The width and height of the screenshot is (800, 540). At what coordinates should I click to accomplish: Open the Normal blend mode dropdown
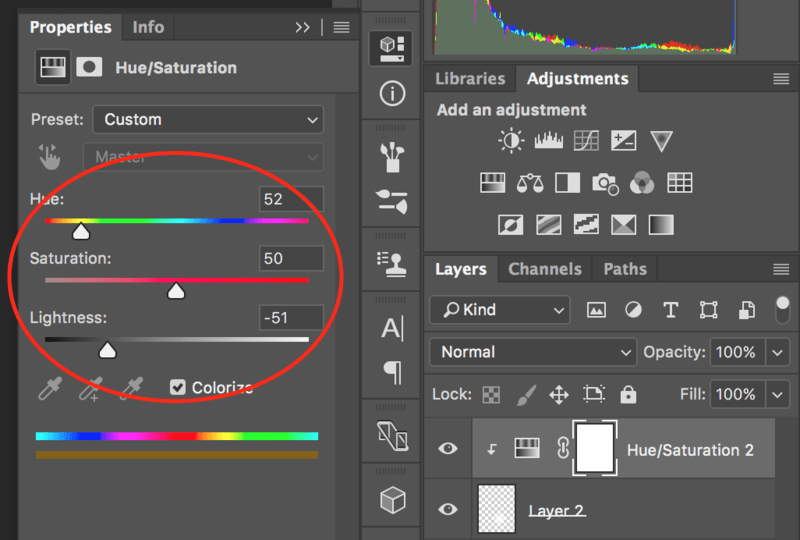pos(533,352)
